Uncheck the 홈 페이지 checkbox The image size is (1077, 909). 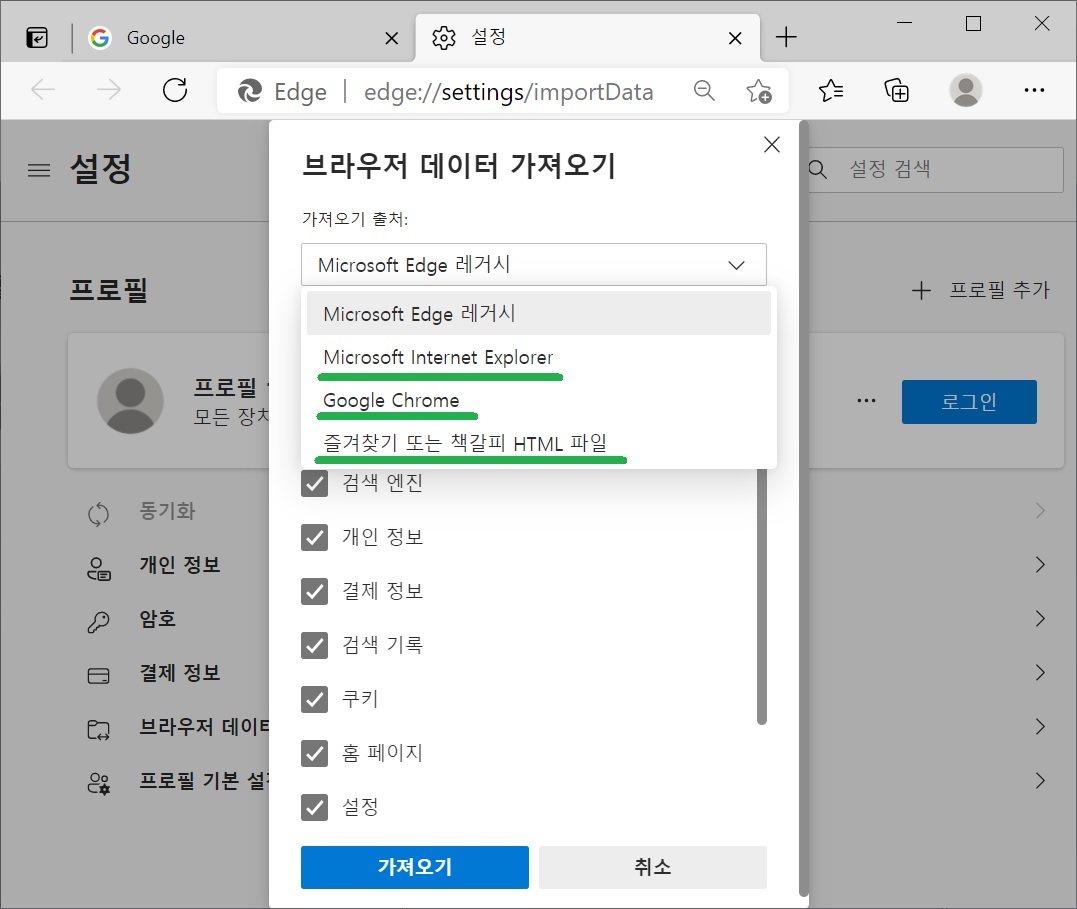tap(315, 753)
